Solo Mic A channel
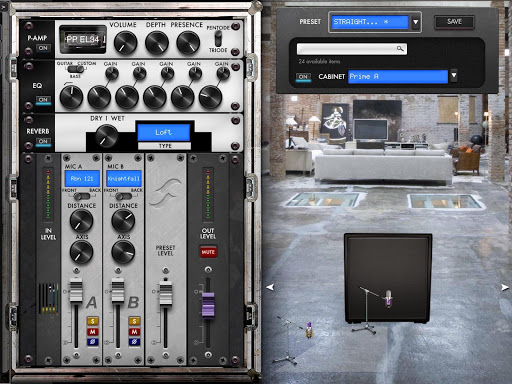This screenshot has height=384, width=512. tap(92, 321)
